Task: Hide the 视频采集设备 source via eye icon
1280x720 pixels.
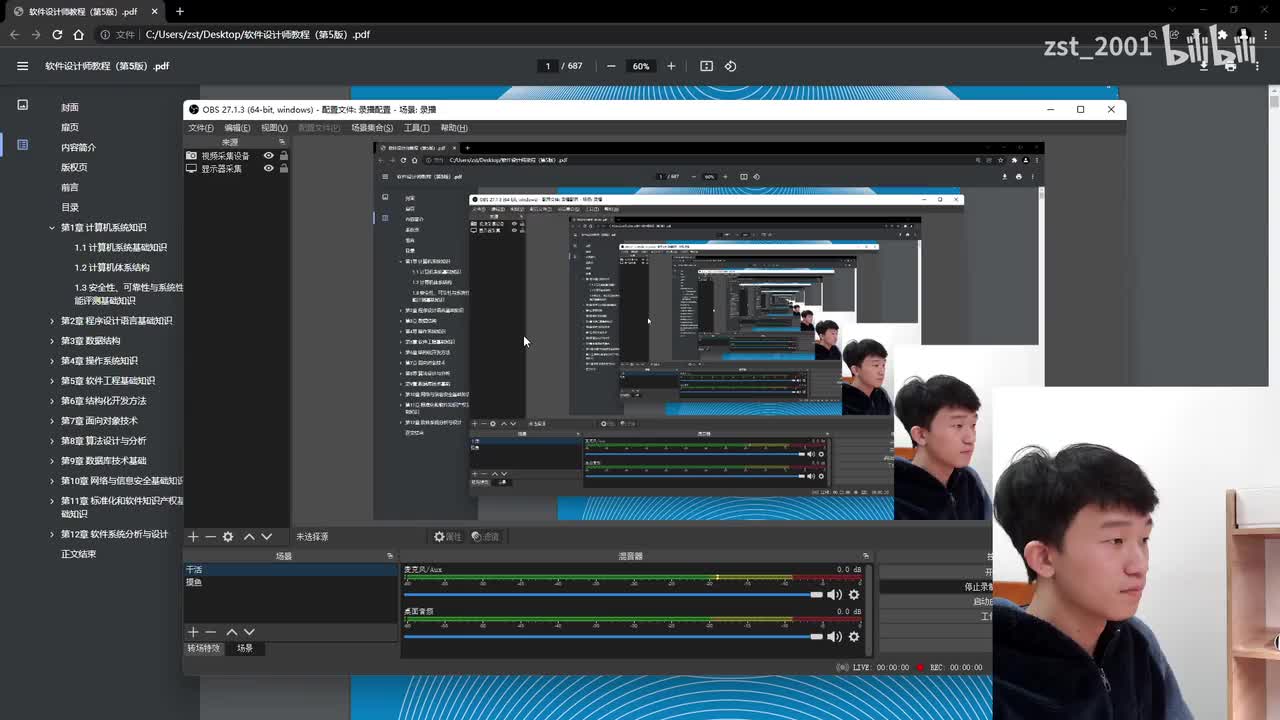Action: point(268,156)
